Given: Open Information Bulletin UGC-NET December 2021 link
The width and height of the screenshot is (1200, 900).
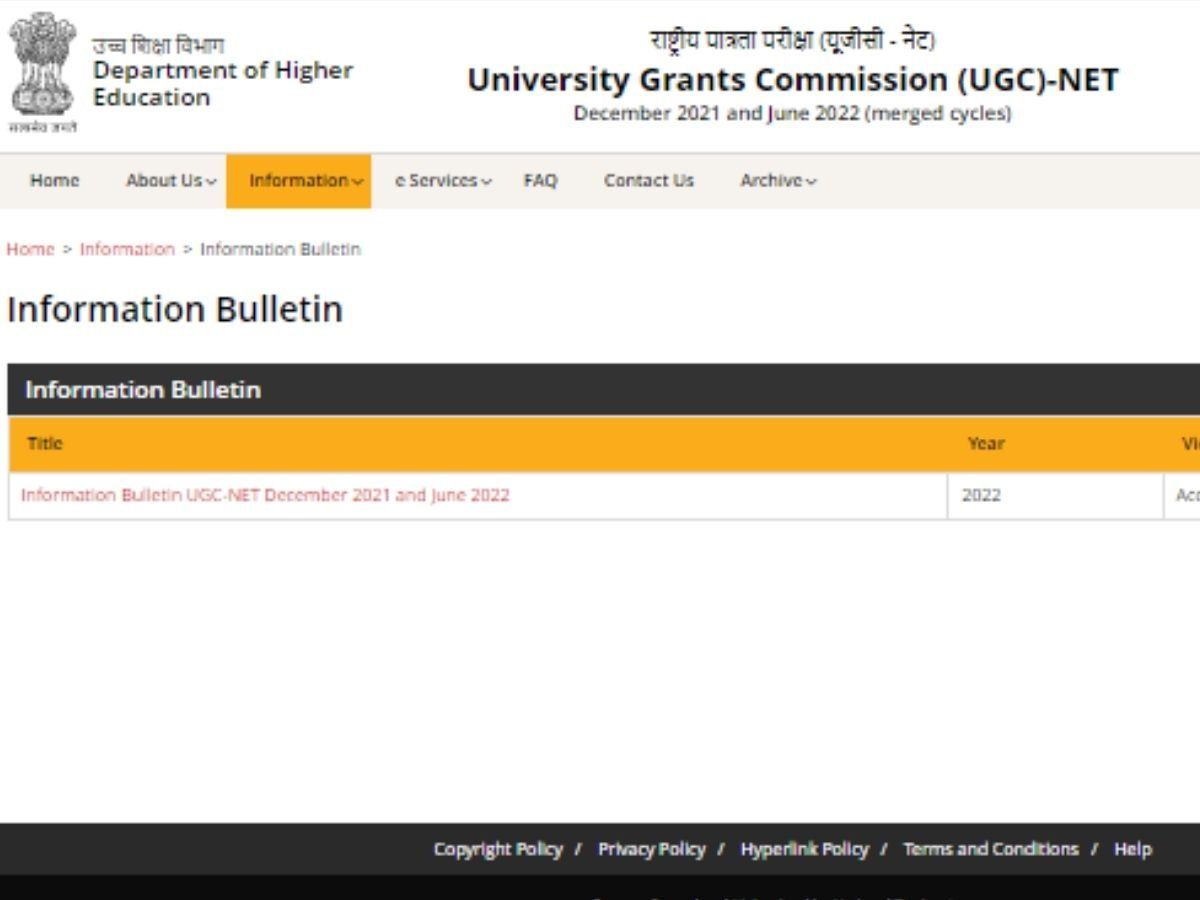Looking at the screenshot, I should pyautogui.click(x=265, y=495).
